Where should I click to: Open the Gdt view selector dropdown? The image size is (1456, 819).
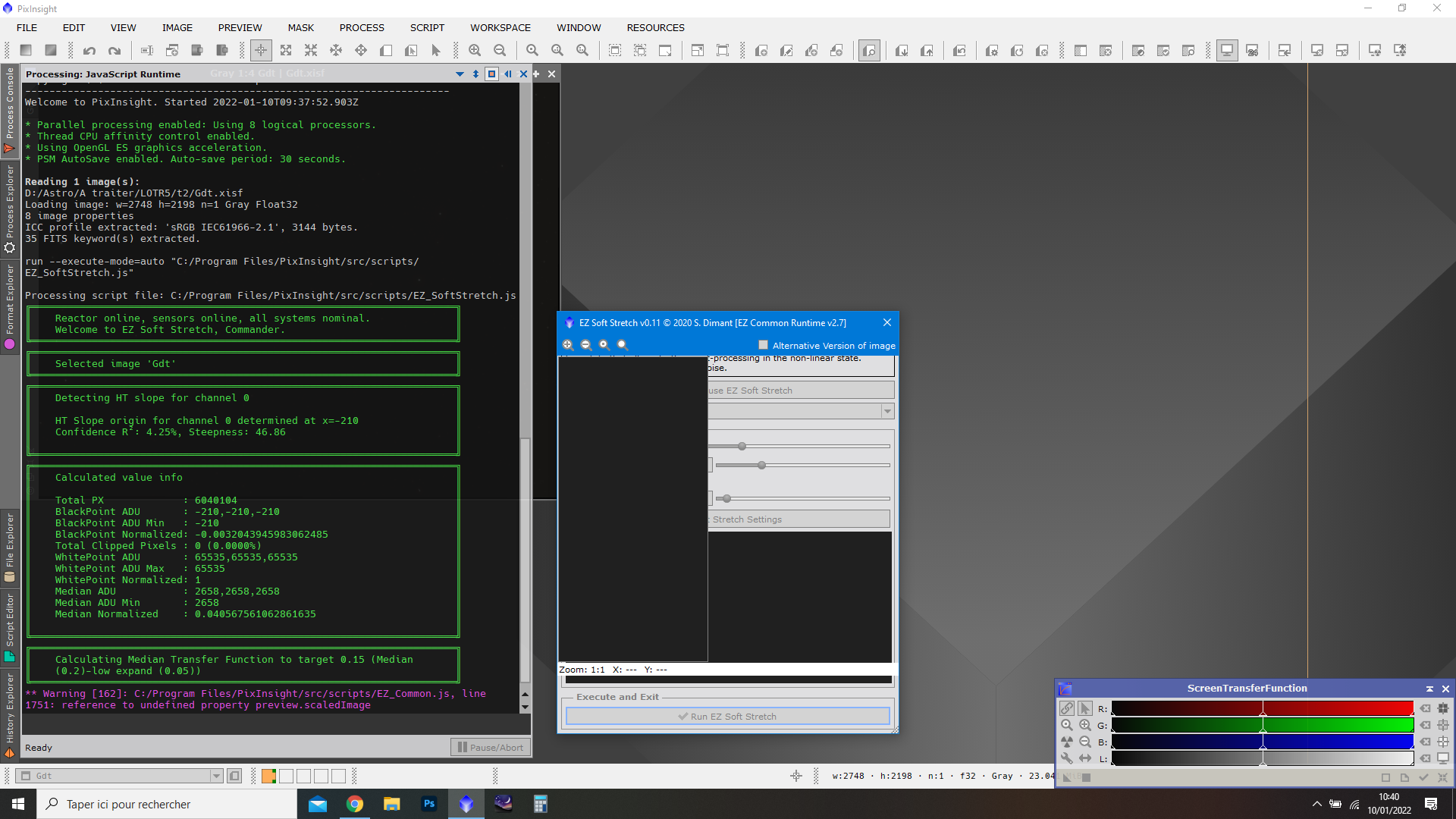tap(216, 776)
